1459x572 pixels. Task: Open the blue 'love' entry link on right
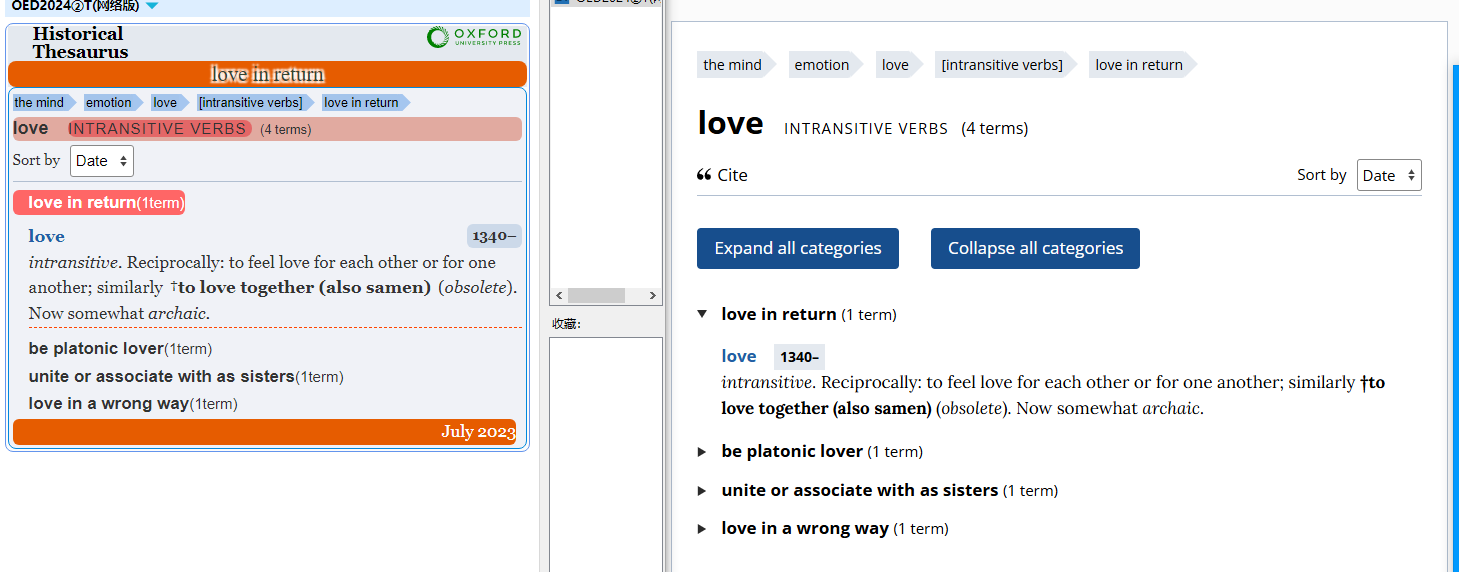pos(739,356)
